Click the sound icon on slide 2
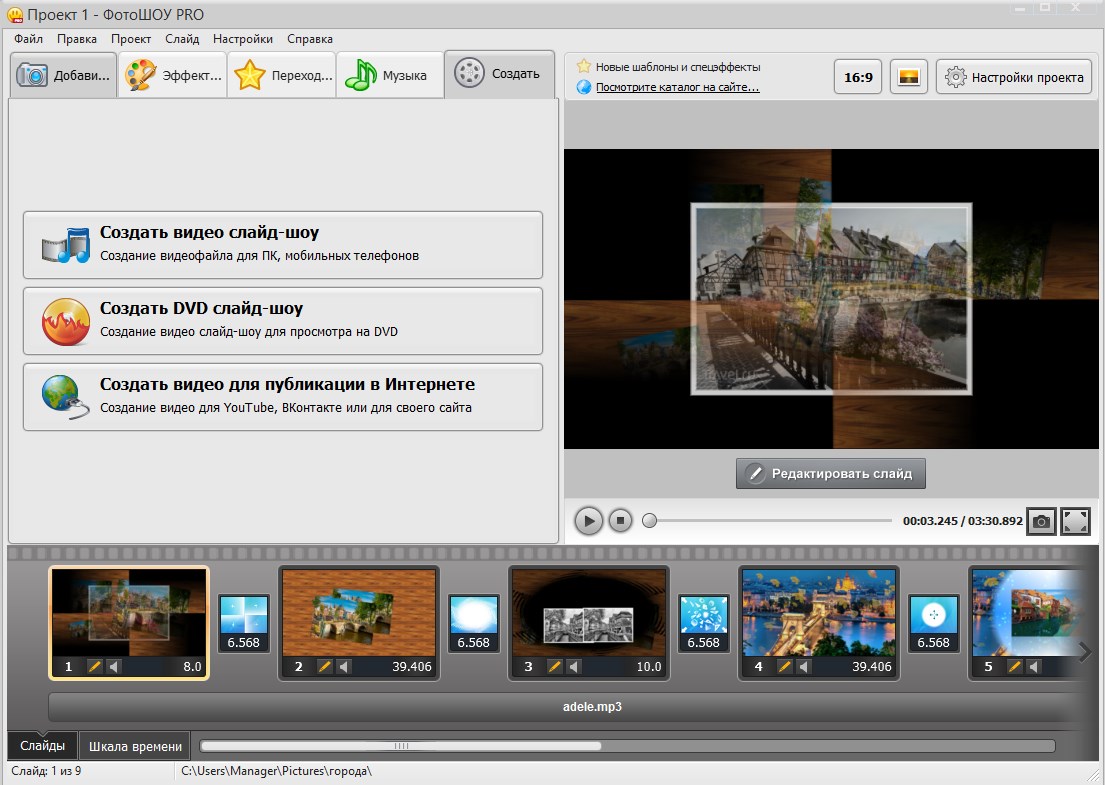 [343, 666]
